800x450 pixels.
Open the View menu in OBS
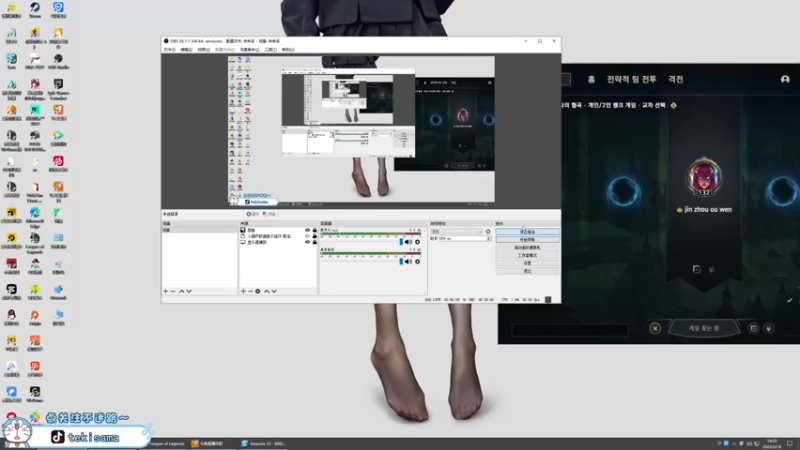coord(204,49)
